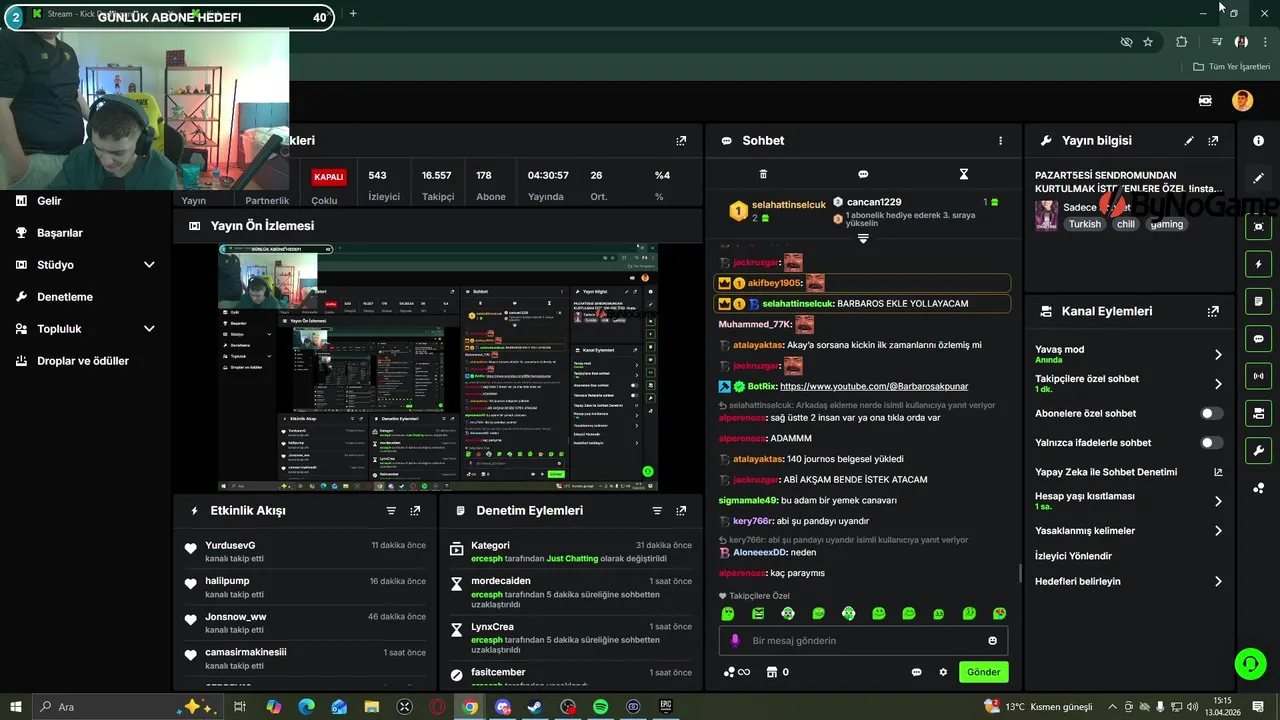This screenshot has height=720, width=1280.
Task: Pop out the stats panel next to Sohbet
Action: [x=681, y=141]
